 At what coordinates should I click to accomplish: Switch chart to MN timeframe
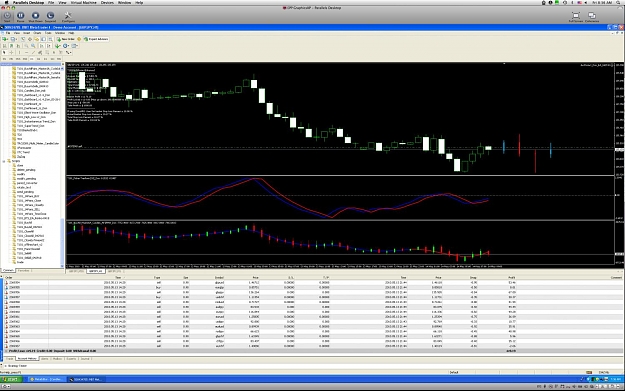tap(59, 59)
